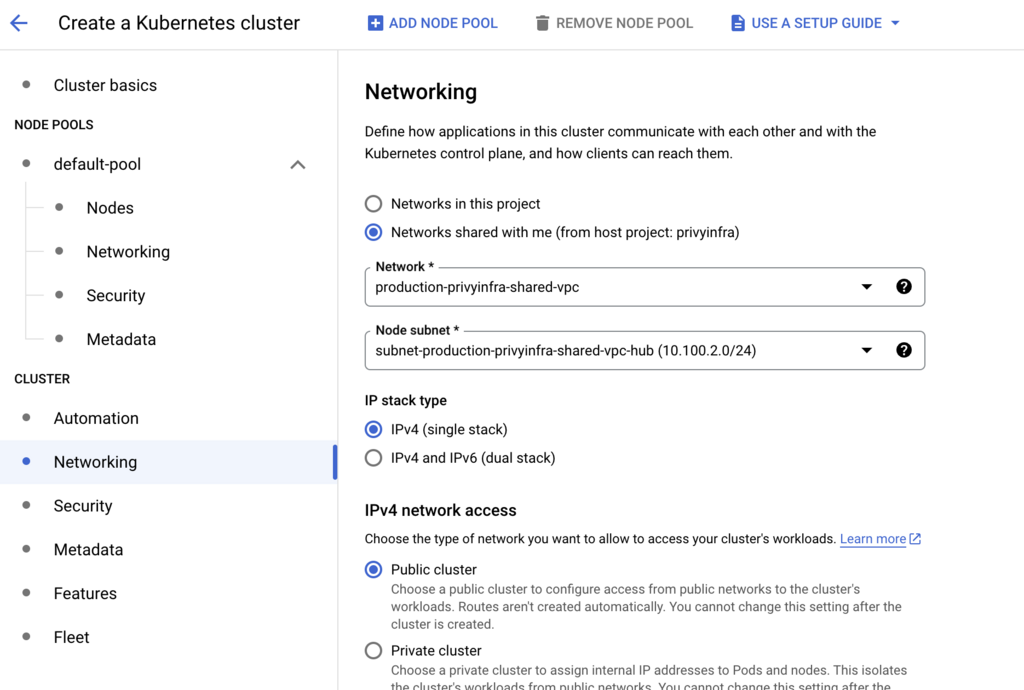Select the Add Node Pool icon
This screenshot has height=690, width=1024.
374,22
